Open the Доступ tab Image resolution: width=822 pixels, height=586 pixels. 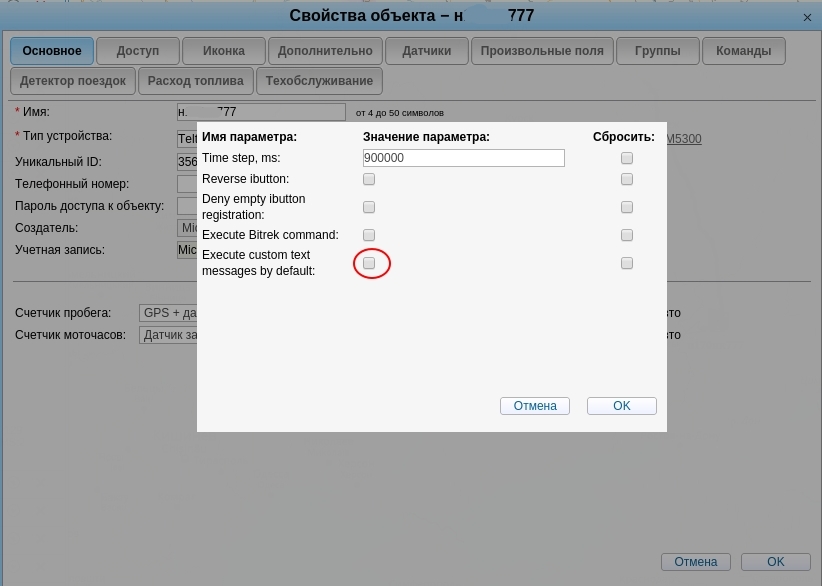(138, 51)
